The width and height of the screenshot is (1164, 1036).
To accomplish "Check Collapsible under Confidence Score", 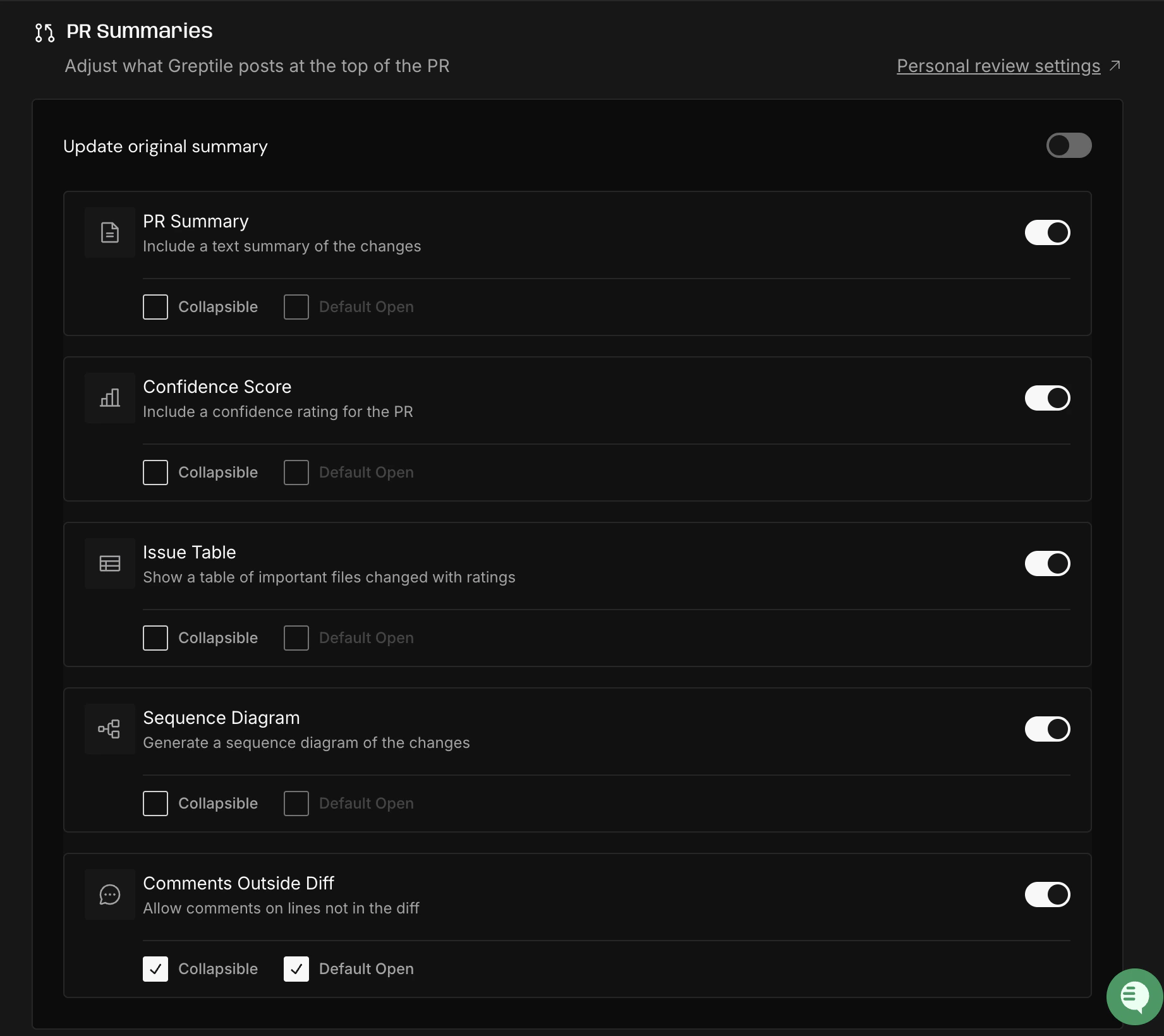I will [x=155, y=472].
